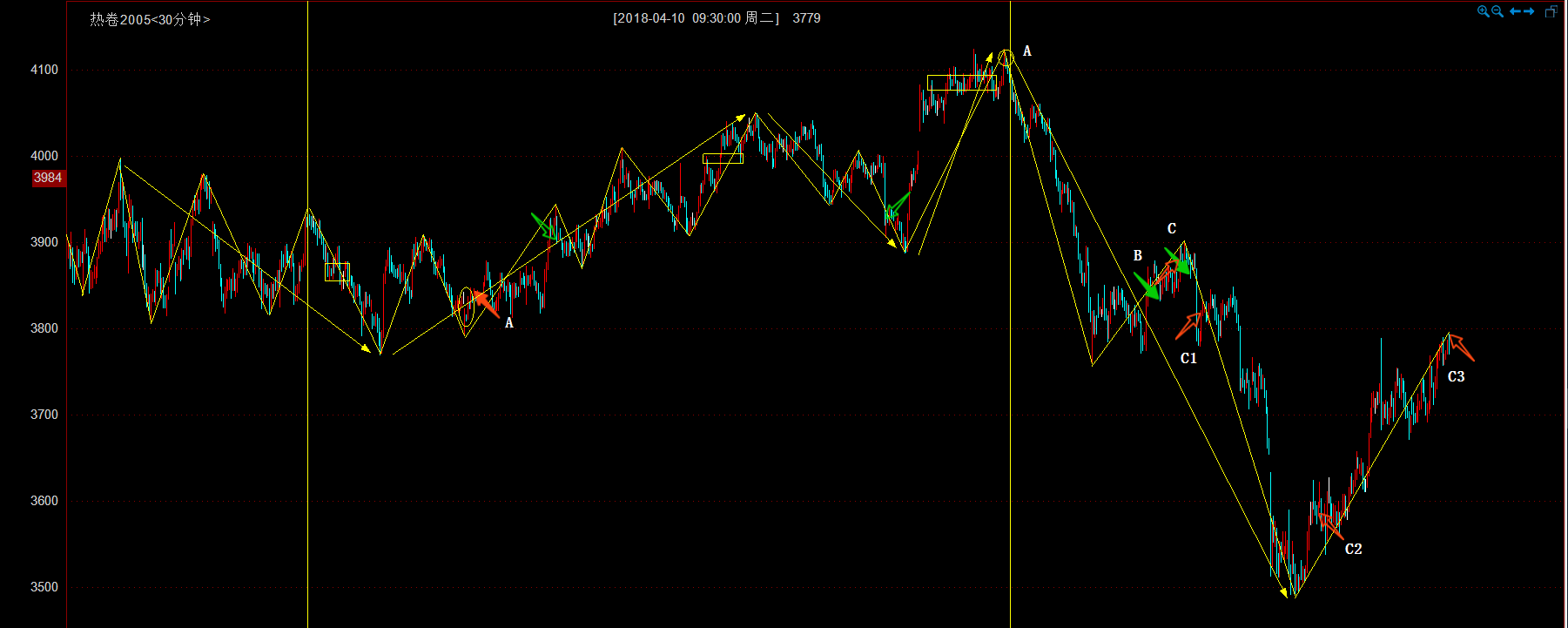Click the 3779 value beside the date

pos(806,18)
